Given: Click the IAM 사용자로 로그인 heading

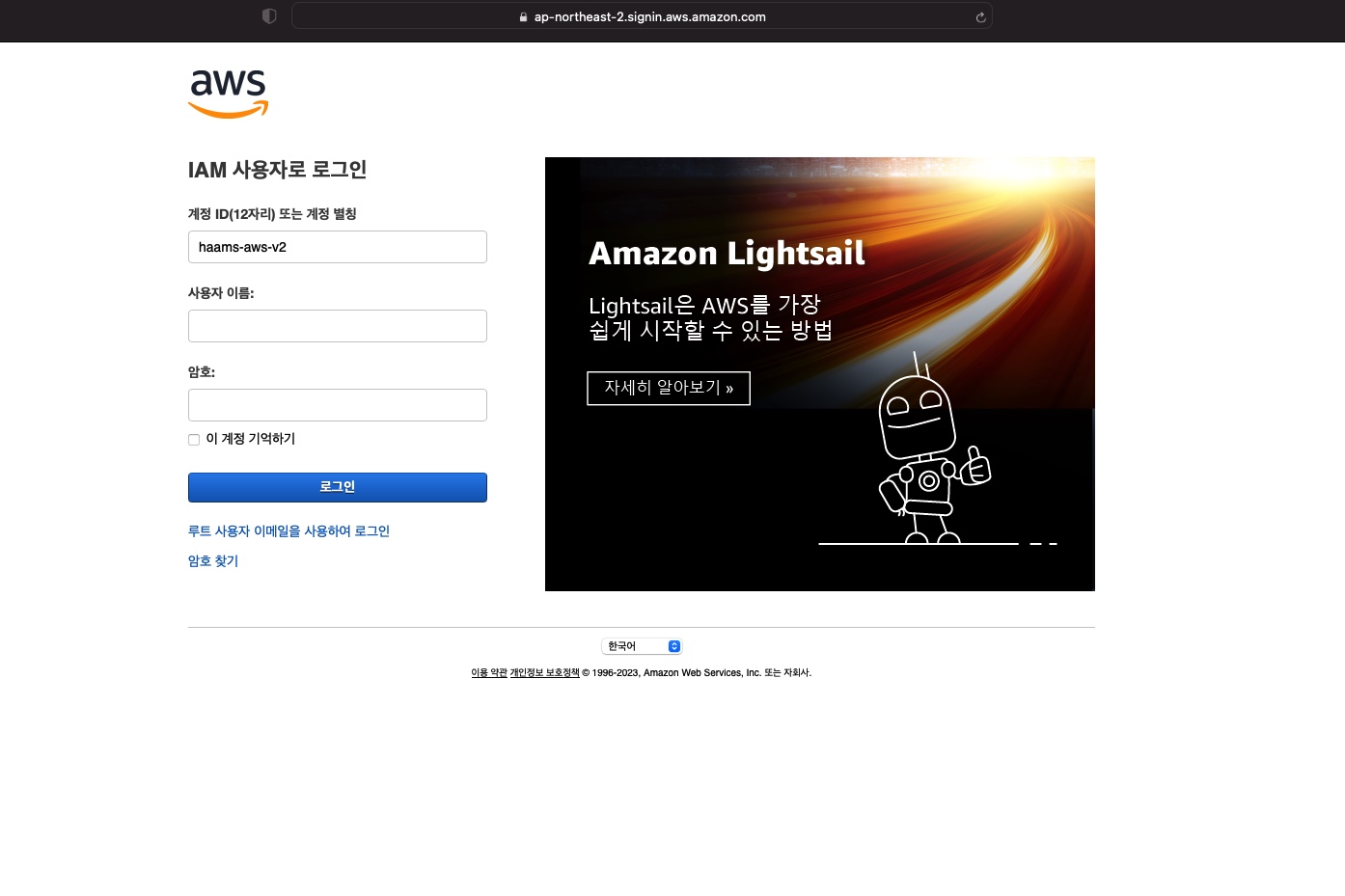Looking at the screenshot, I should (277, 170).
